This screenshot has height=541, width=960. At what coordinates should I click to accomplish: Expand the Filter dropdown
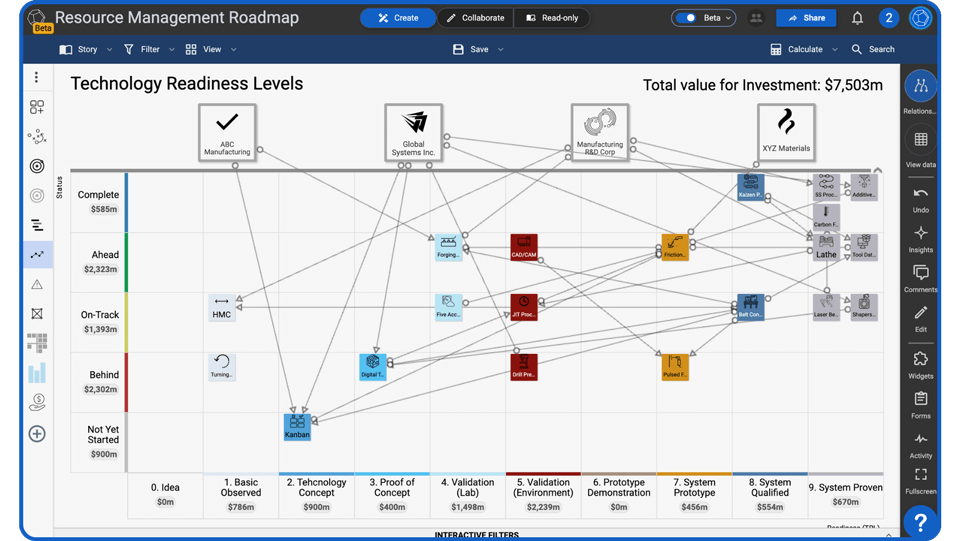pyautogui.click(x=148, y=49)
